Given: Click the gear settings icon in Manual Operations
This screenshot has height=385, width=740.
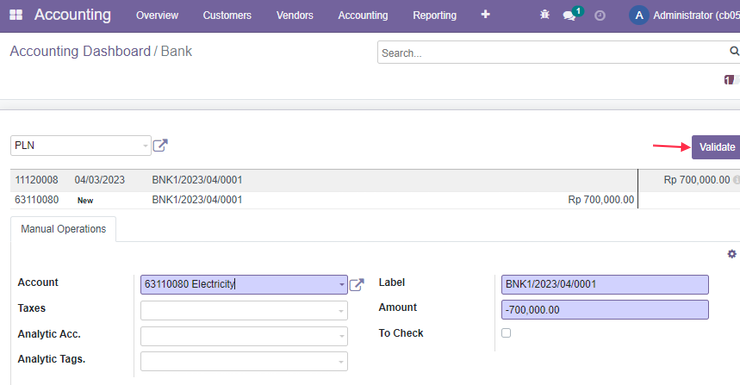Looking at the screenshot, I should pyautogui.click(x=732, y=254).
